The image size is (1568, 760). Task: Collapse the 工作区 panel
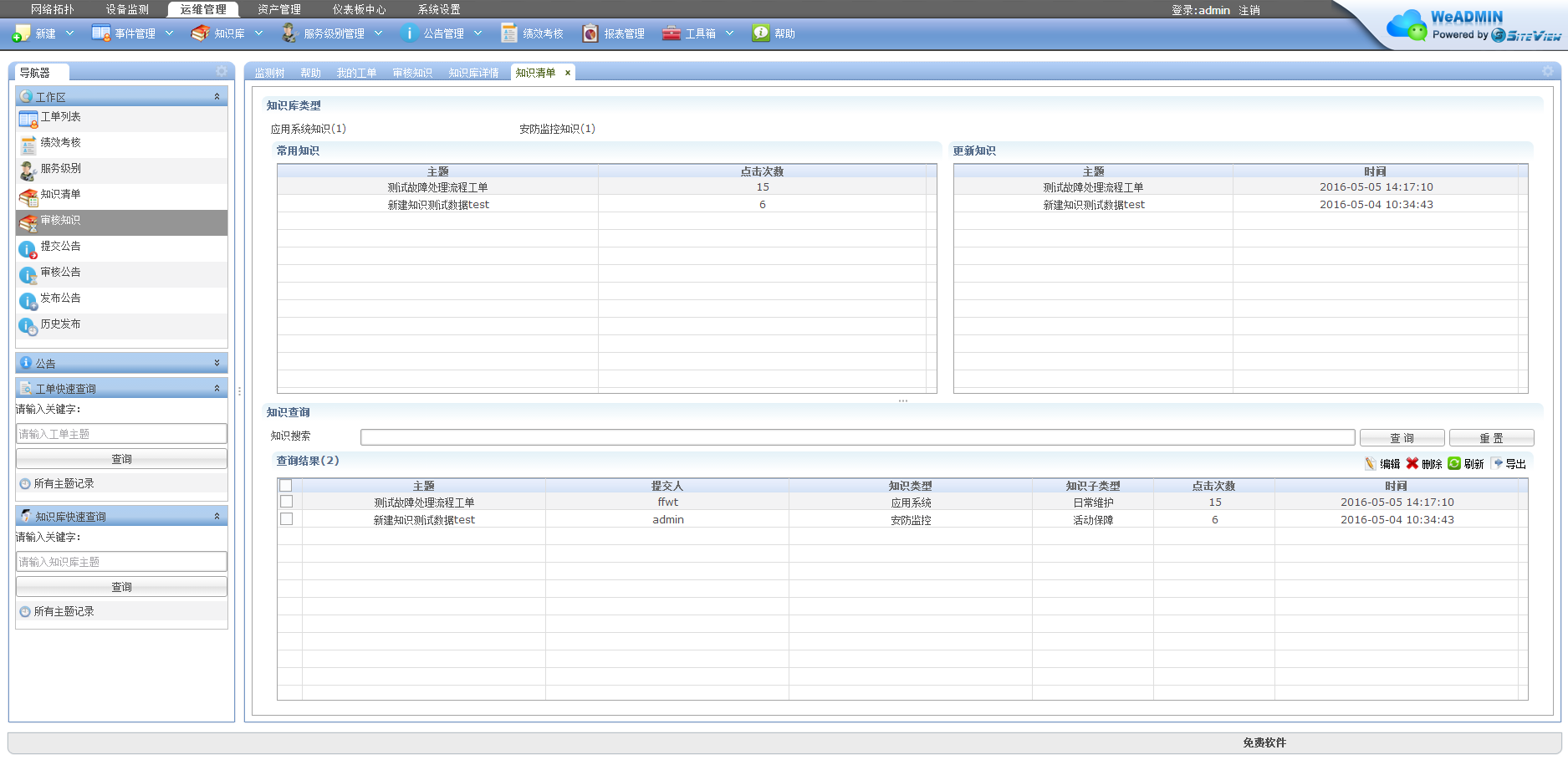(x=217, y=96)
